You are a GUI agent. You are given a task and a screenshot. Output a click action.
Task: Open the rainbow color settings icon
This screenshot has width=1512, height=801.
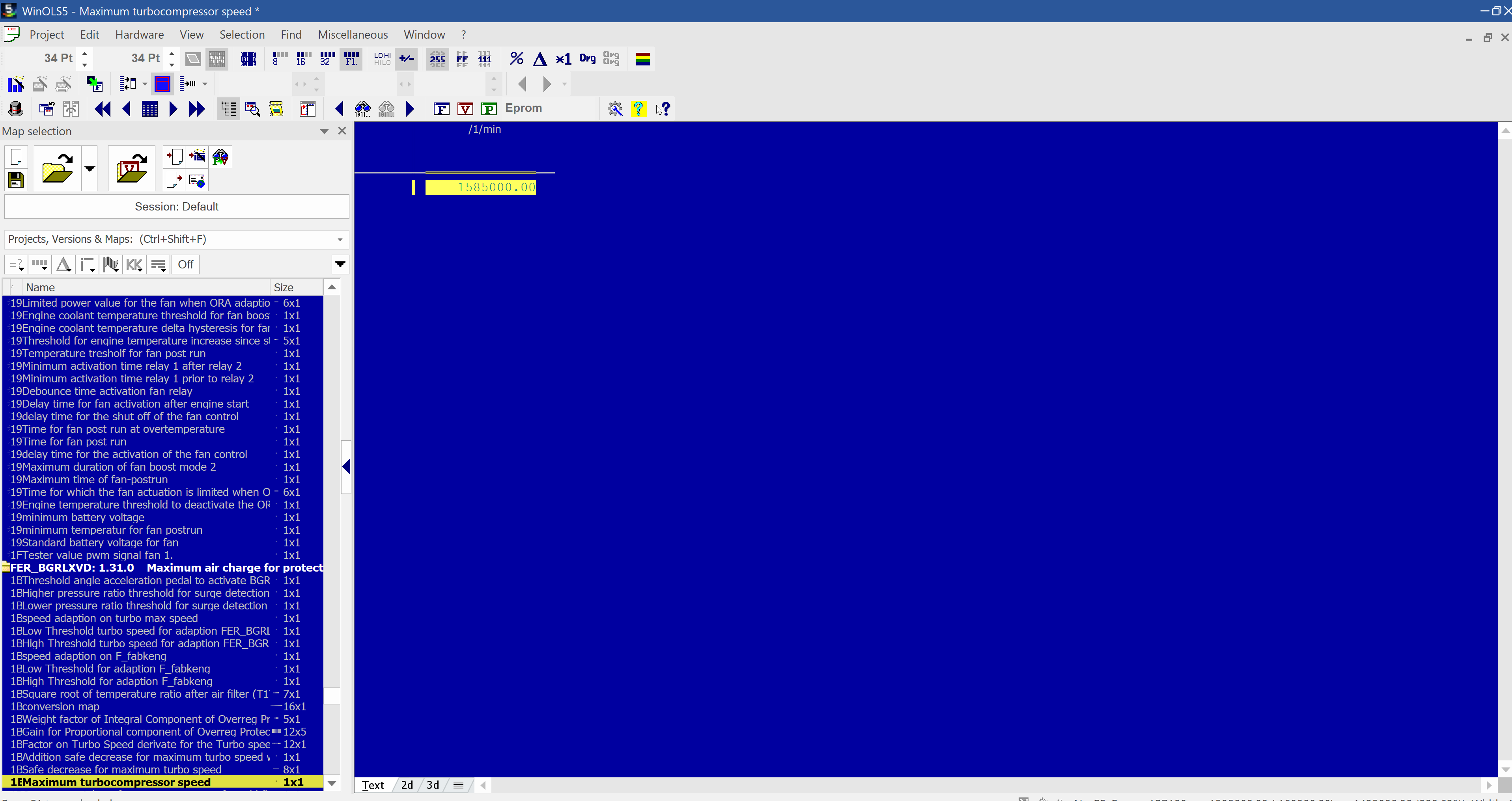coord(643,59)
